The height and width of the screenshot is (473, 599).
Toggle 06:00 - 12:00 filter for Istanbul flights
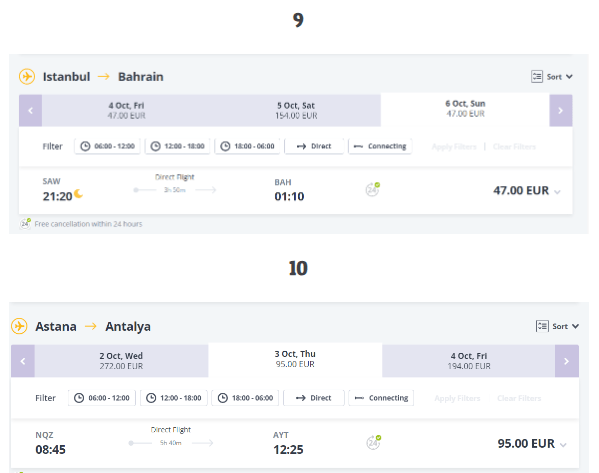[x=107, y=146]
